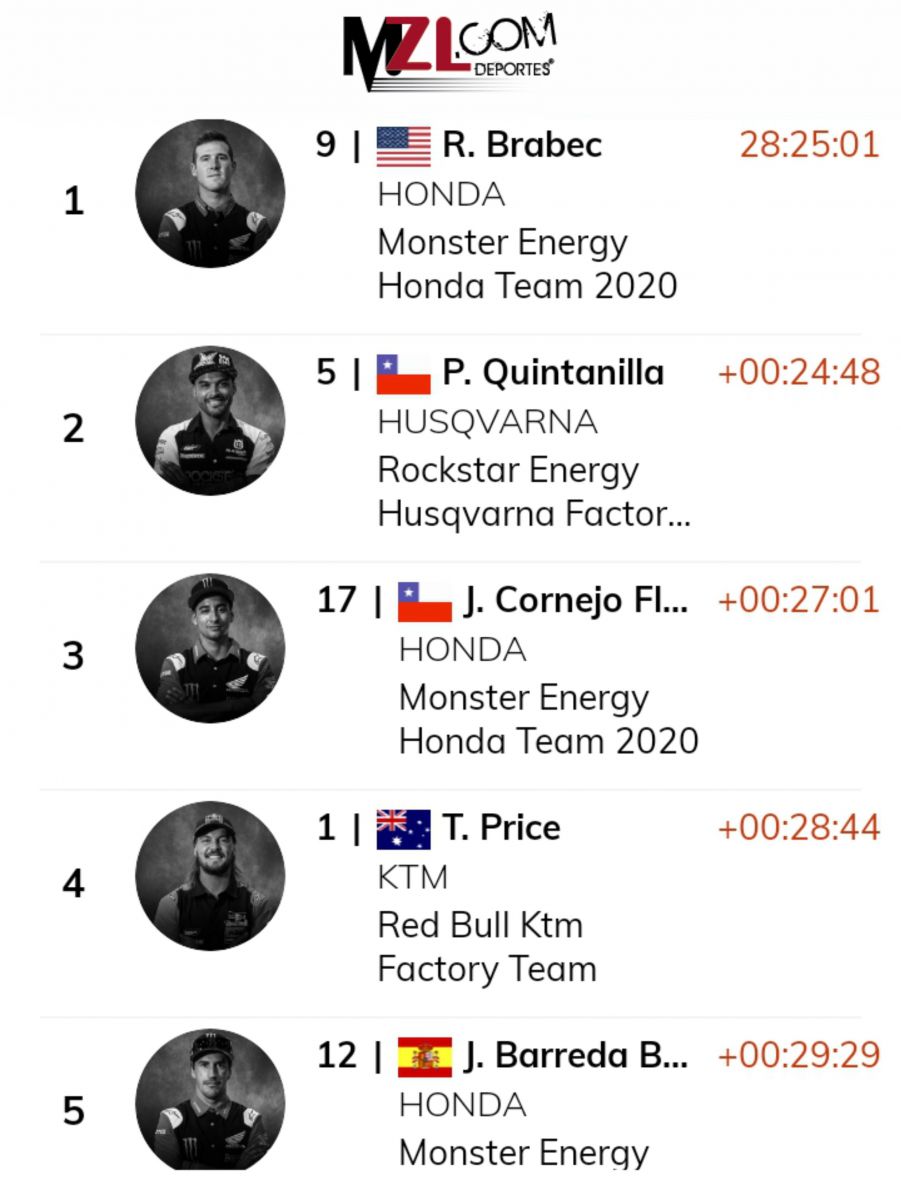
Task: Open P. Quintanilla's rider portrait
Action: tap(210, 421)
